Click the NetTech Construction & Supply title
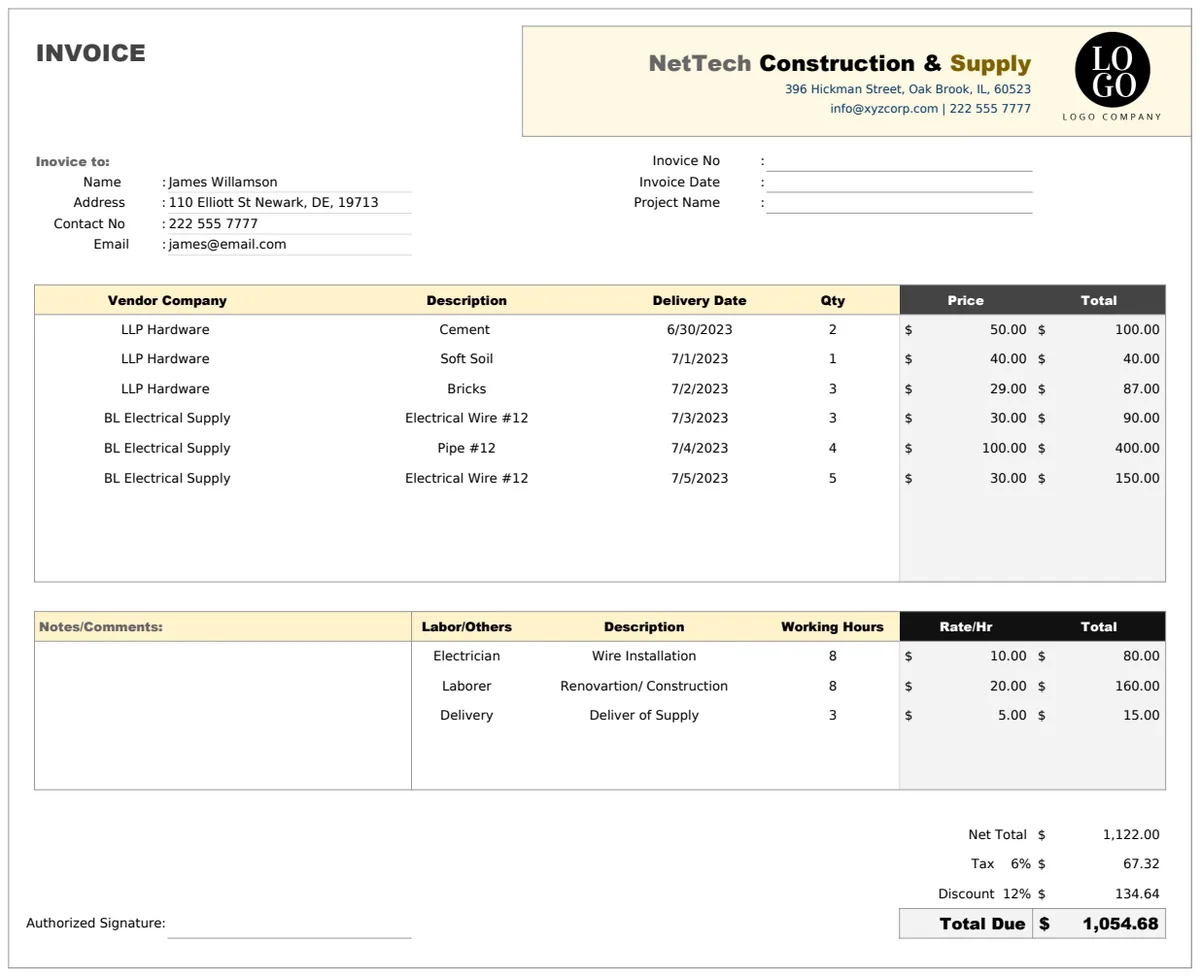Image resolution: width=1200 pixels, height=977 pixels. click(840, 64)
